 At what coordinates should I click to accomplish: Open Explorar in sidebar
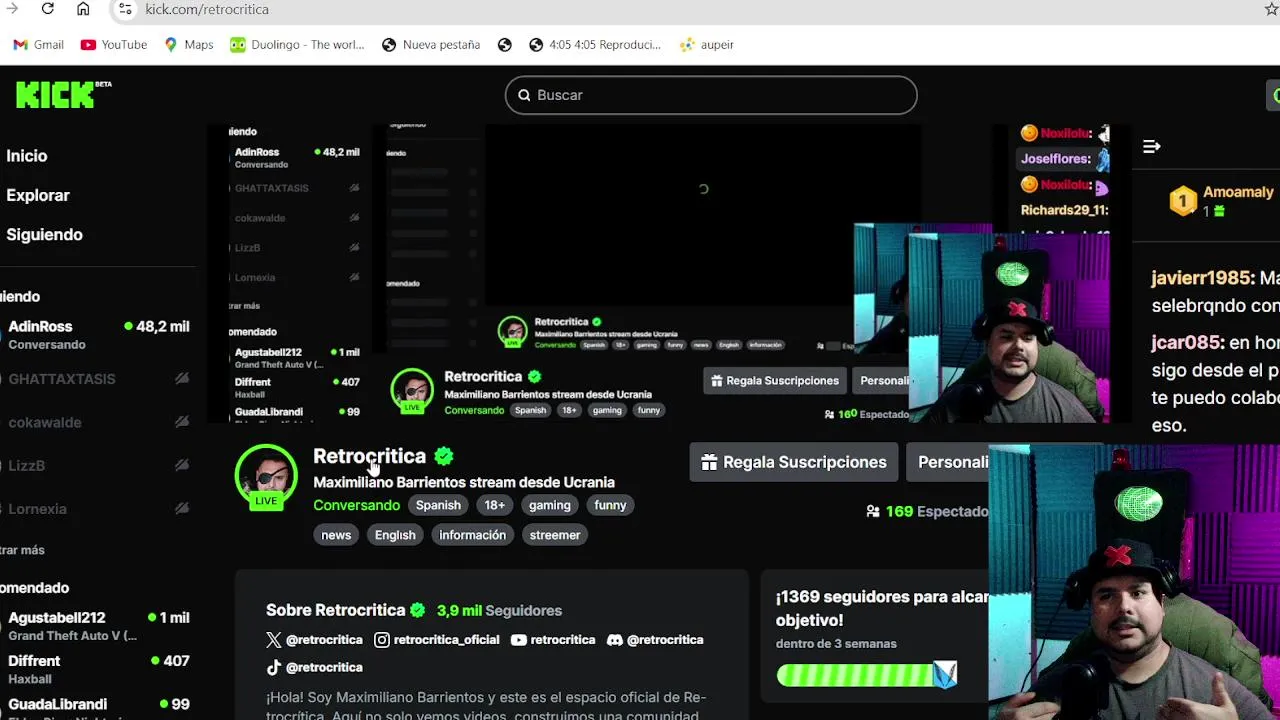click(38, 195)
